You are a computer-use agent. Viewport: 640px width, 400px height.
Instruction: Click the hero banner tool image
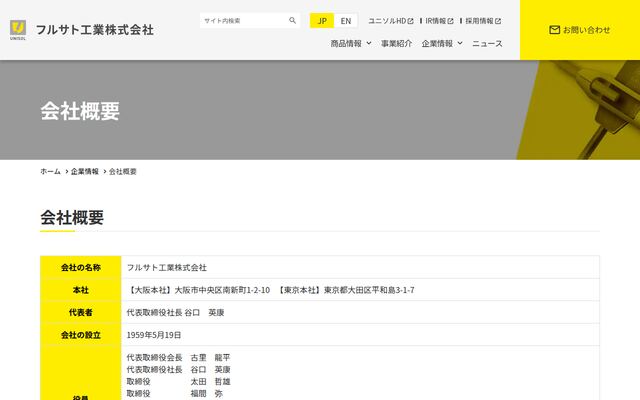[579, 110]
